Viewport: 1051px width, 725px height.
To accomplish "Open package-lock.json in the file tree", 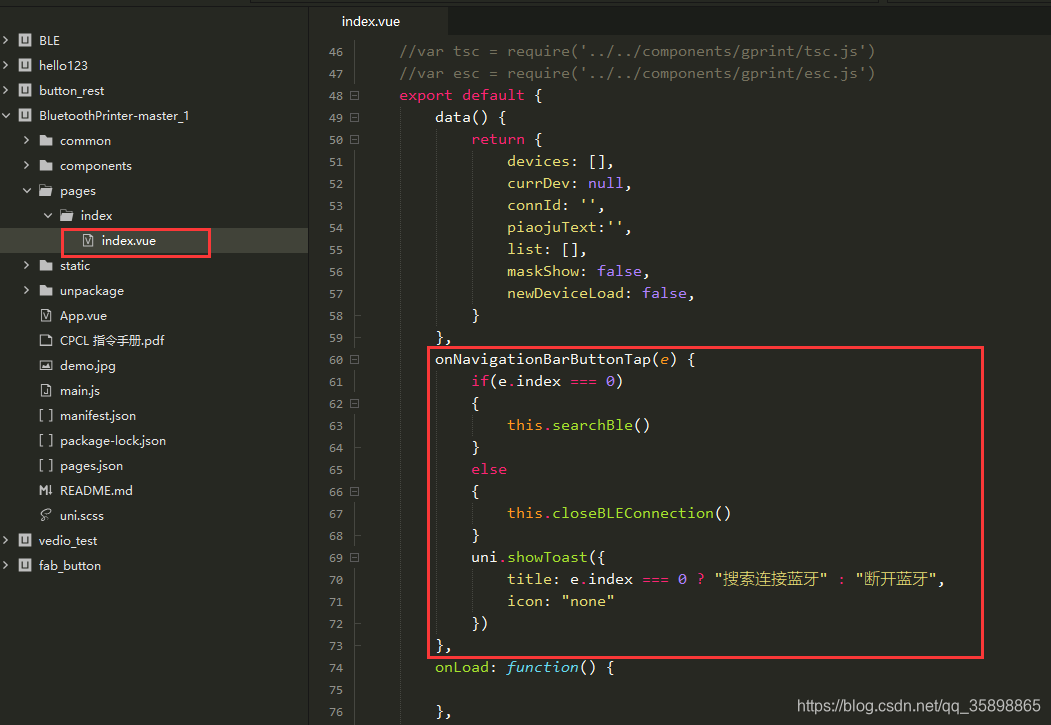I will click(113, 441).
